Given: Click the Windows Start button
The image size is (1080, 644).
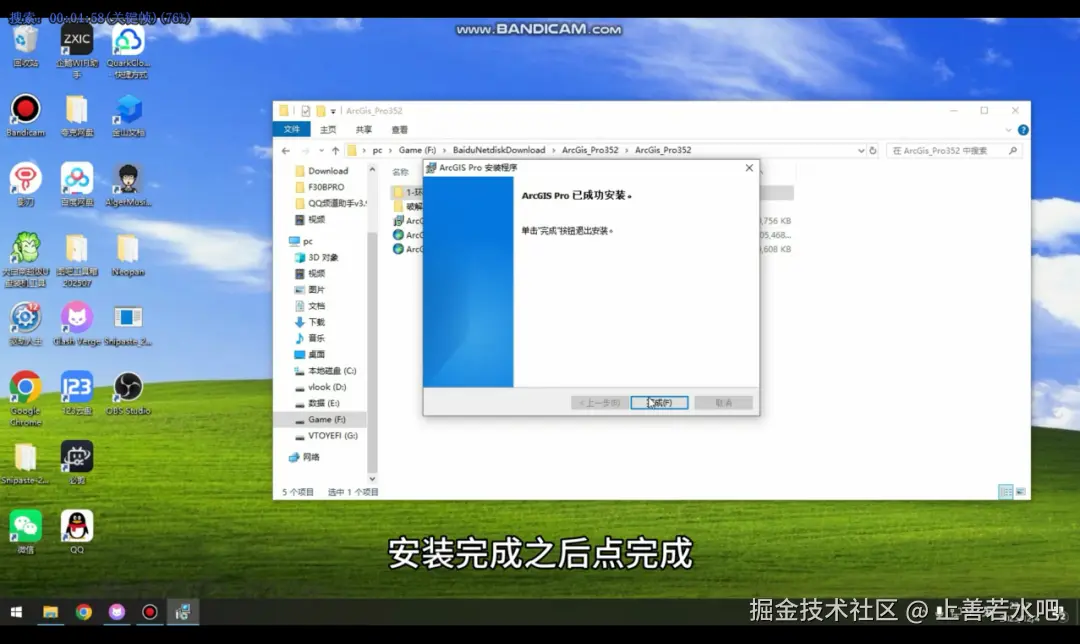Looking at the screenshot, I should [15, 611].
